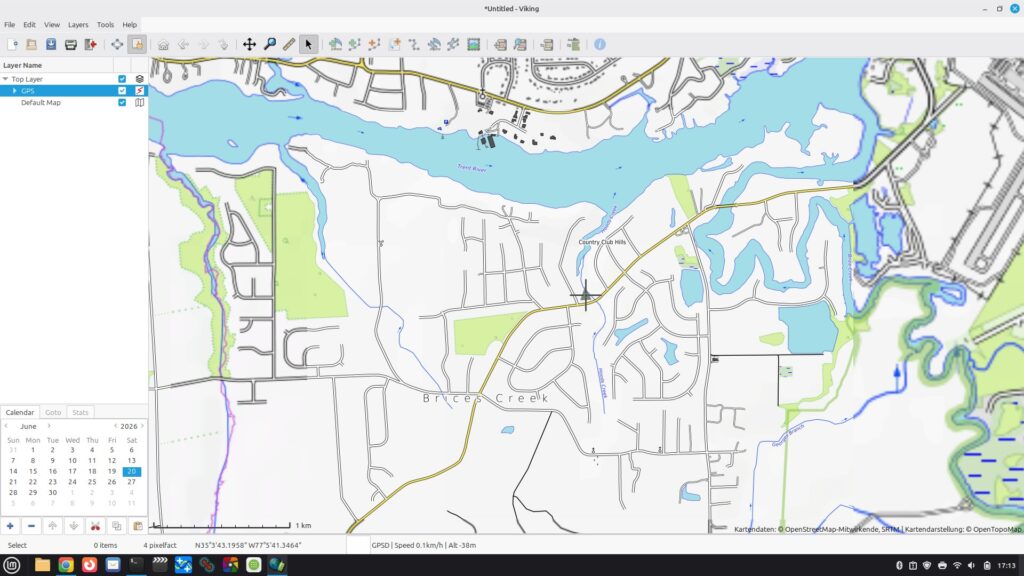Select June 30 in the calendar
Image resolution: width=1024 pixels, height=576 pixels.
click(x=52, y=492)
